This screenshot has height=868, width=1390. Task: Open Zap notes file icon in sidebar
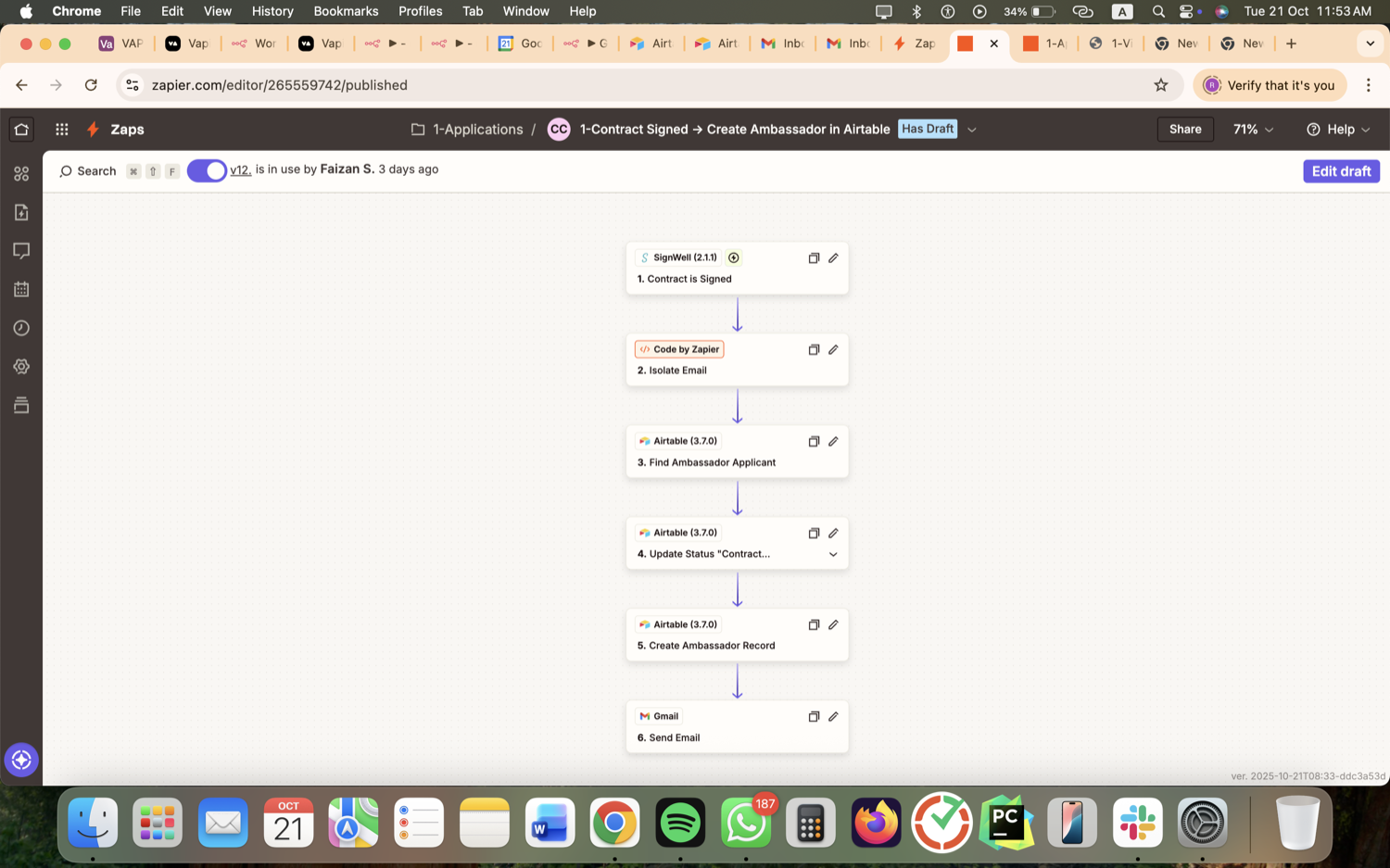tap(21, 212)
